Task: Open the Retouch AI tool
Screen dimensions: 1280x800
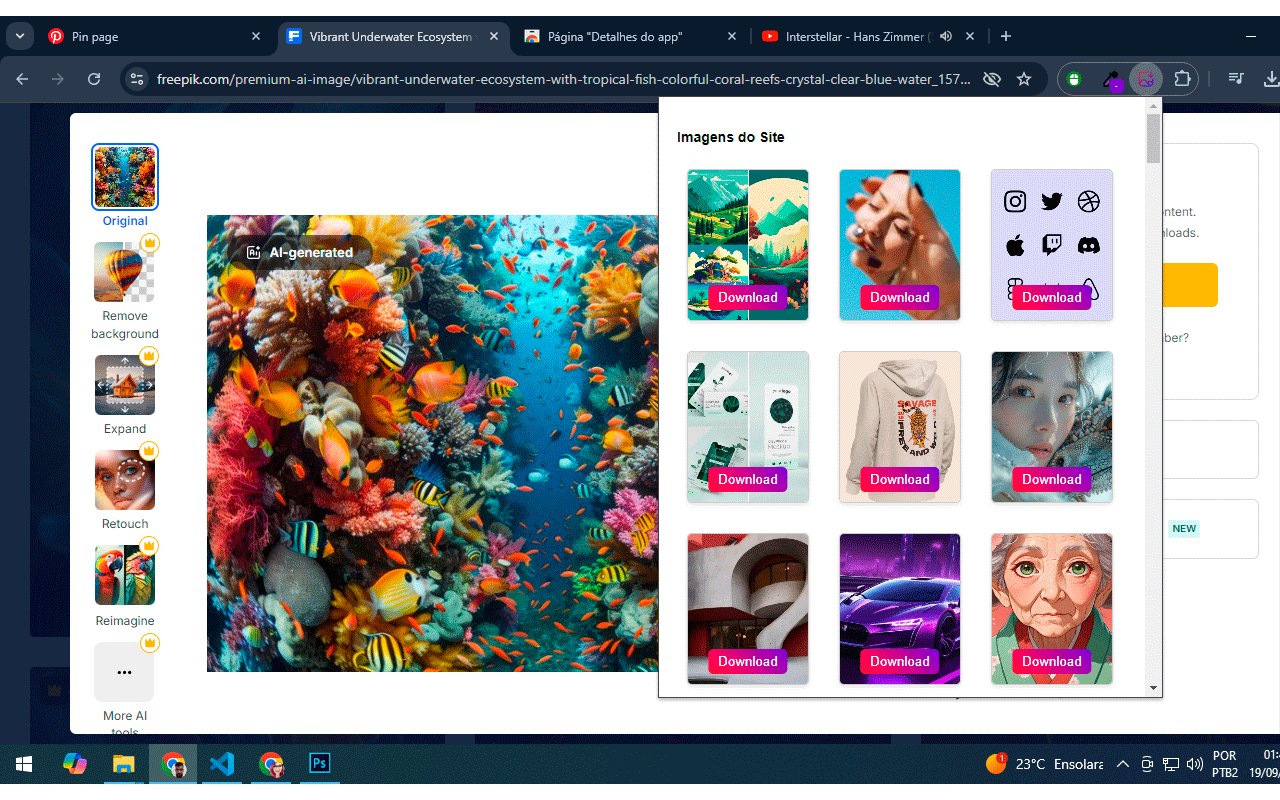Action: [124, 479]
